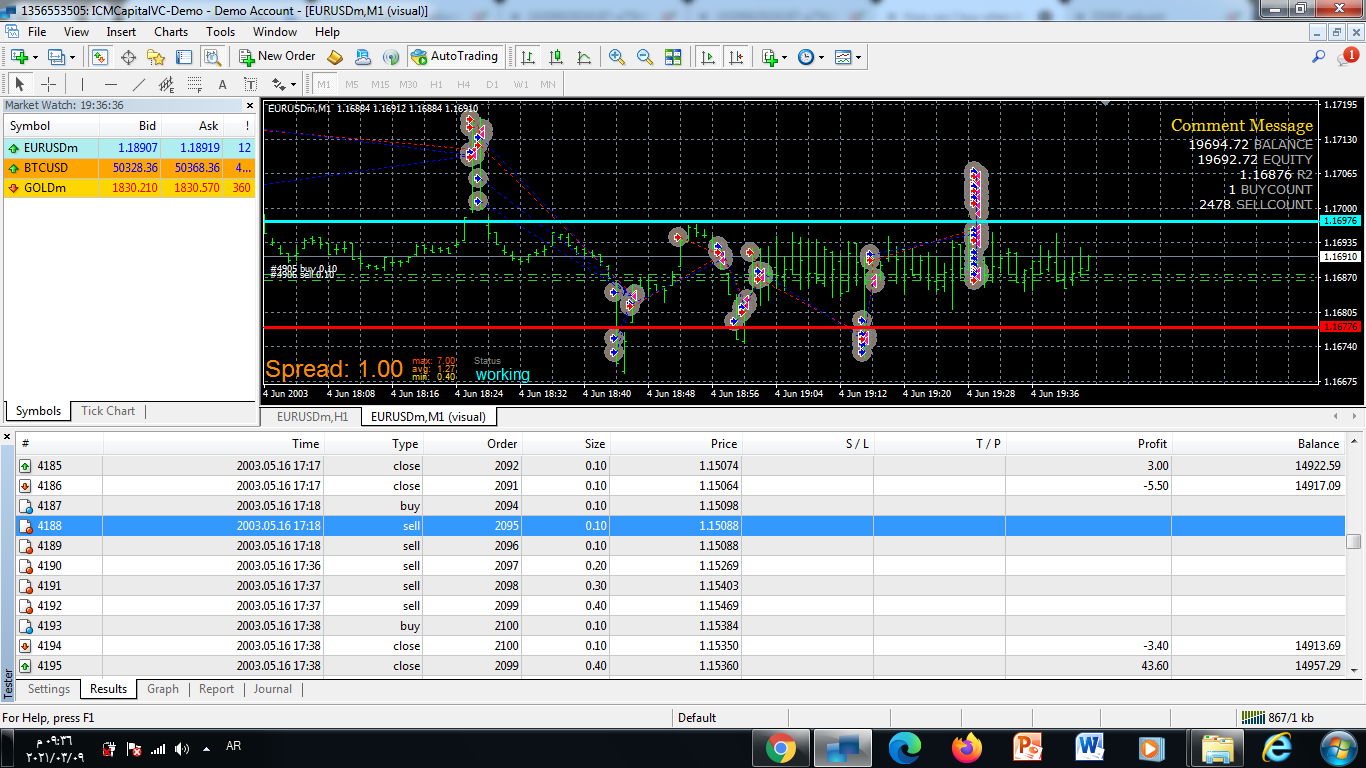This screenshot has width=1366, height=768.
Task: Click the New Order button
Action: [277, 57]
